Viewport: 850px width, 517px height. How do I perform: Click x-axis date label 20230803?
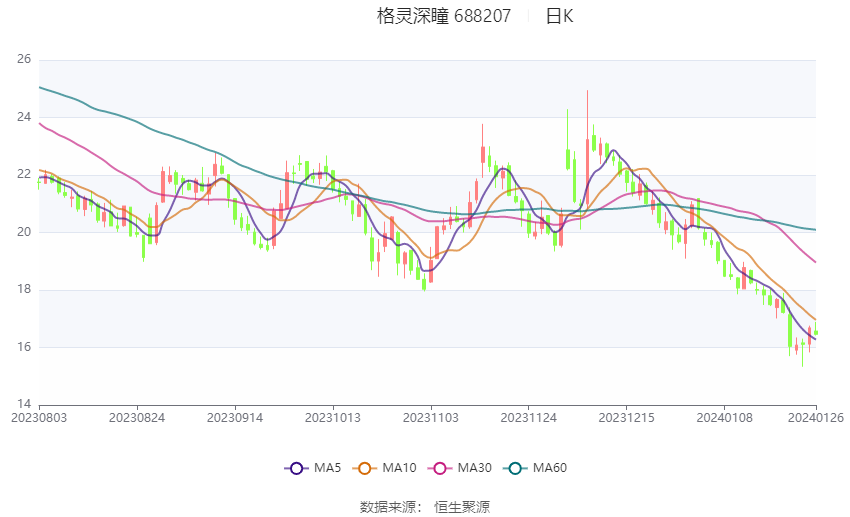(39, 418)
